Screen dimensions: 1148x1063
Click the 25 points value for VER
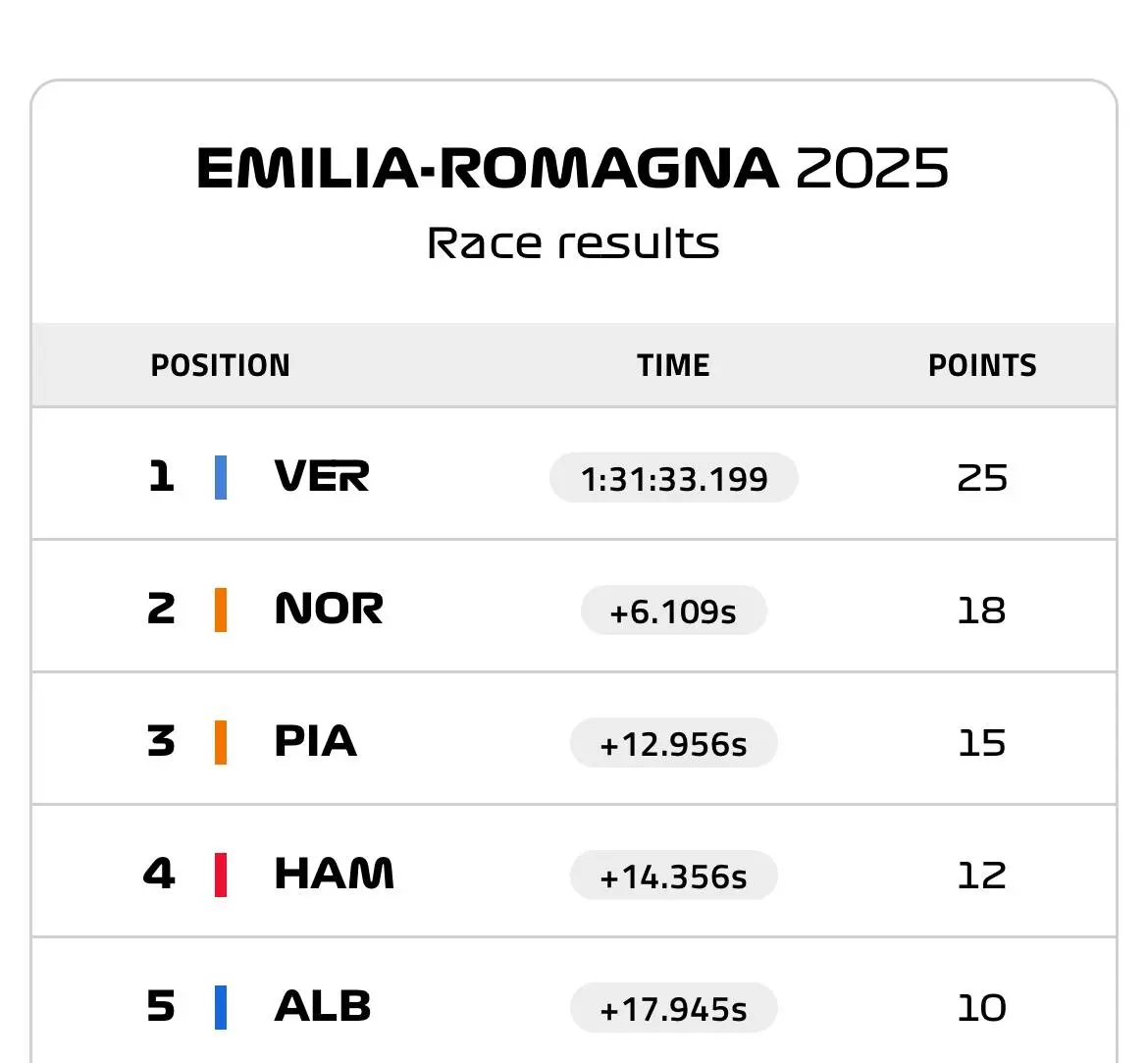click(x=982, y=478)
